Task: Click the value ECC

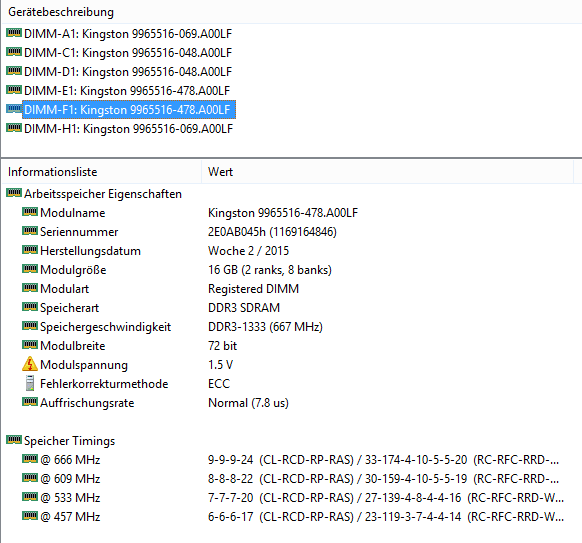Action: (x=219, y=384)
